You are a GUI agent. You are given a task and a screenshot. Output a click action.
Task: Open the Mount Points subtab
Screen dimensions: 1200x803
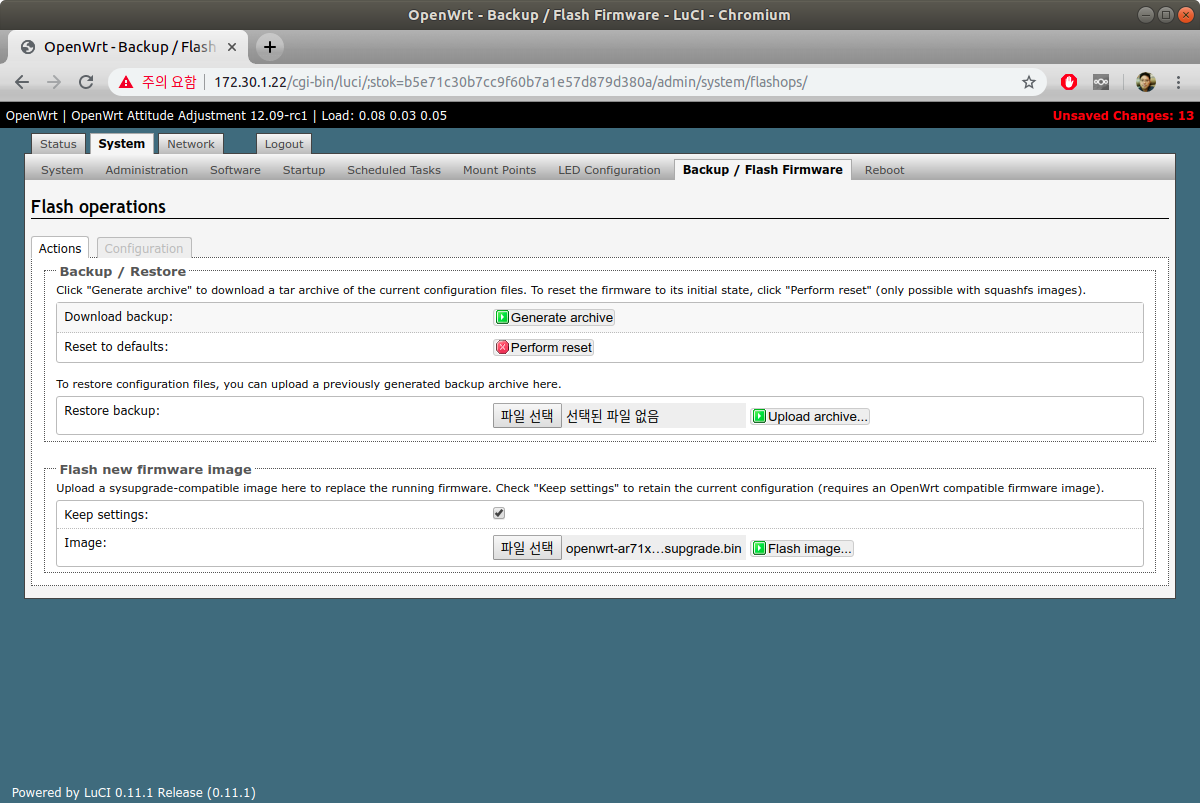[499, 170]
